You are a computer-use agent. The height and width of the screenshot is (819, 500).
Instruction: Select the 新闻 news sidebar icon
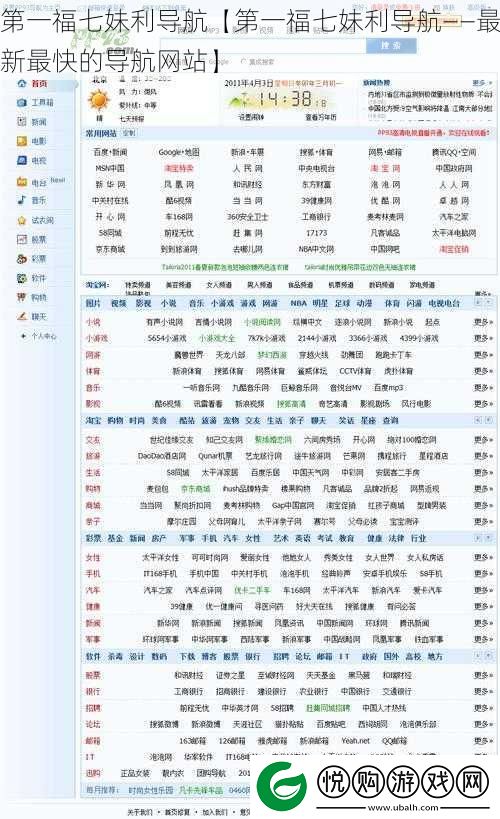(x=21, y=122)
